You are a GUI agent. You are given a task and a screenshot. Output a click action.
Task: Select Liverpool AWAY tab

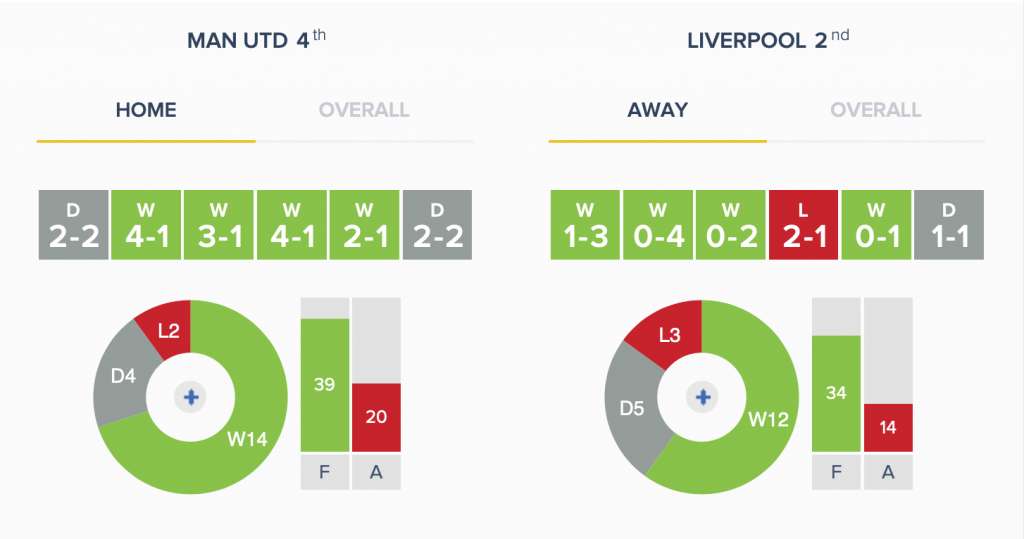[657, 110]
